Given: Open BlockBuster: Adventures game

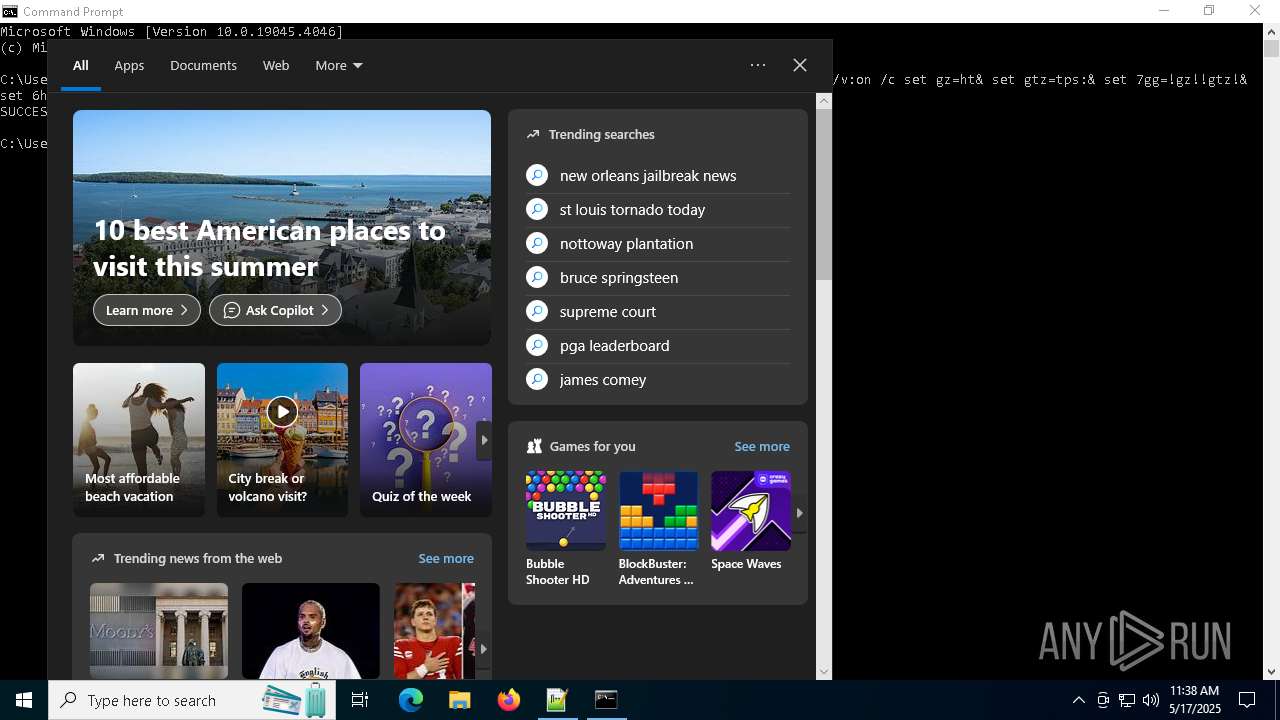Looking at the screenshot, I should (x=658, y=529).
